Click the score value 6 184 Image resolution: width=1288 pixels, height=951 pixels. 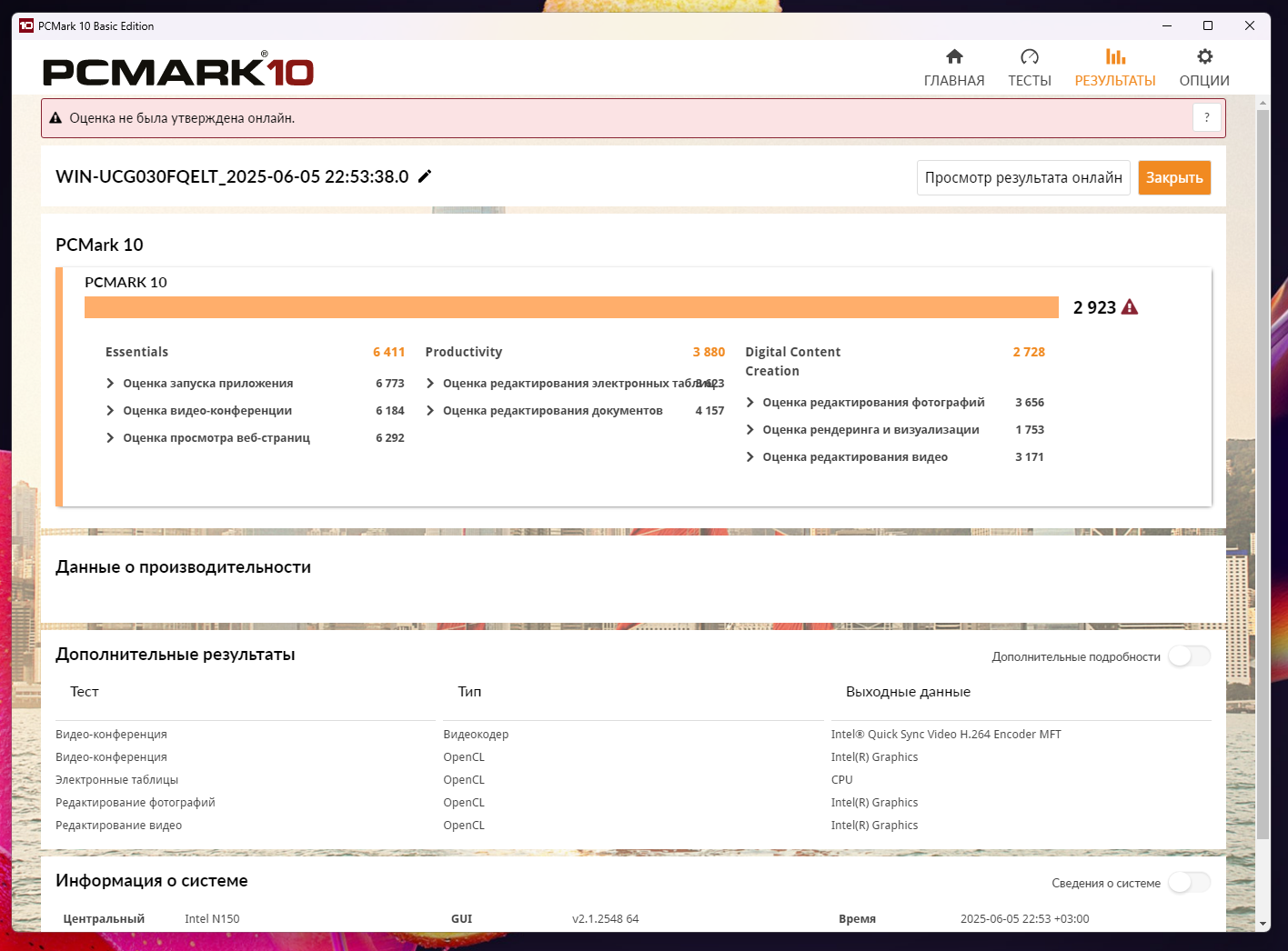click(389, 411)
